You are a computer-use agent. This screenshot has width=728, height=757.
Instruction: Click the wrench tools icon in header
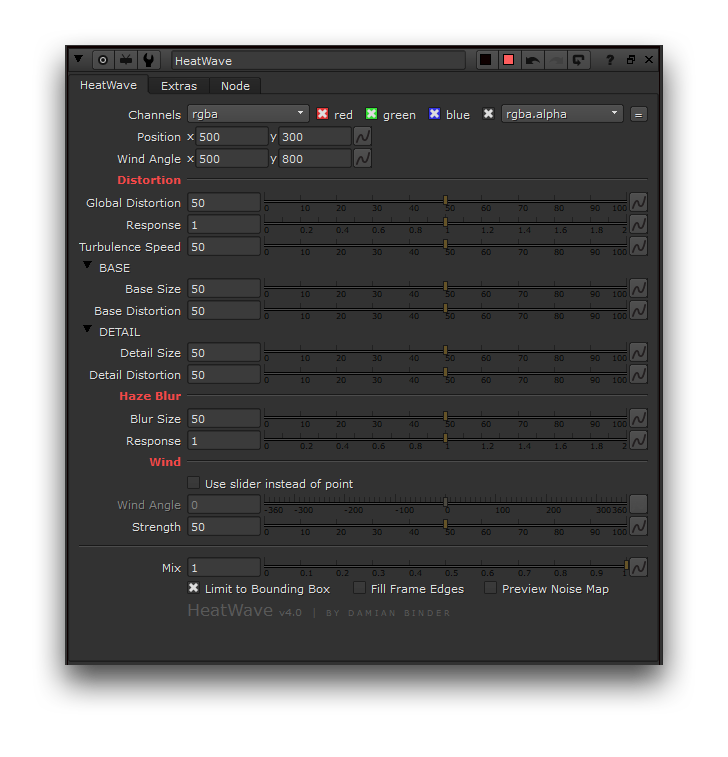(149, 60)
